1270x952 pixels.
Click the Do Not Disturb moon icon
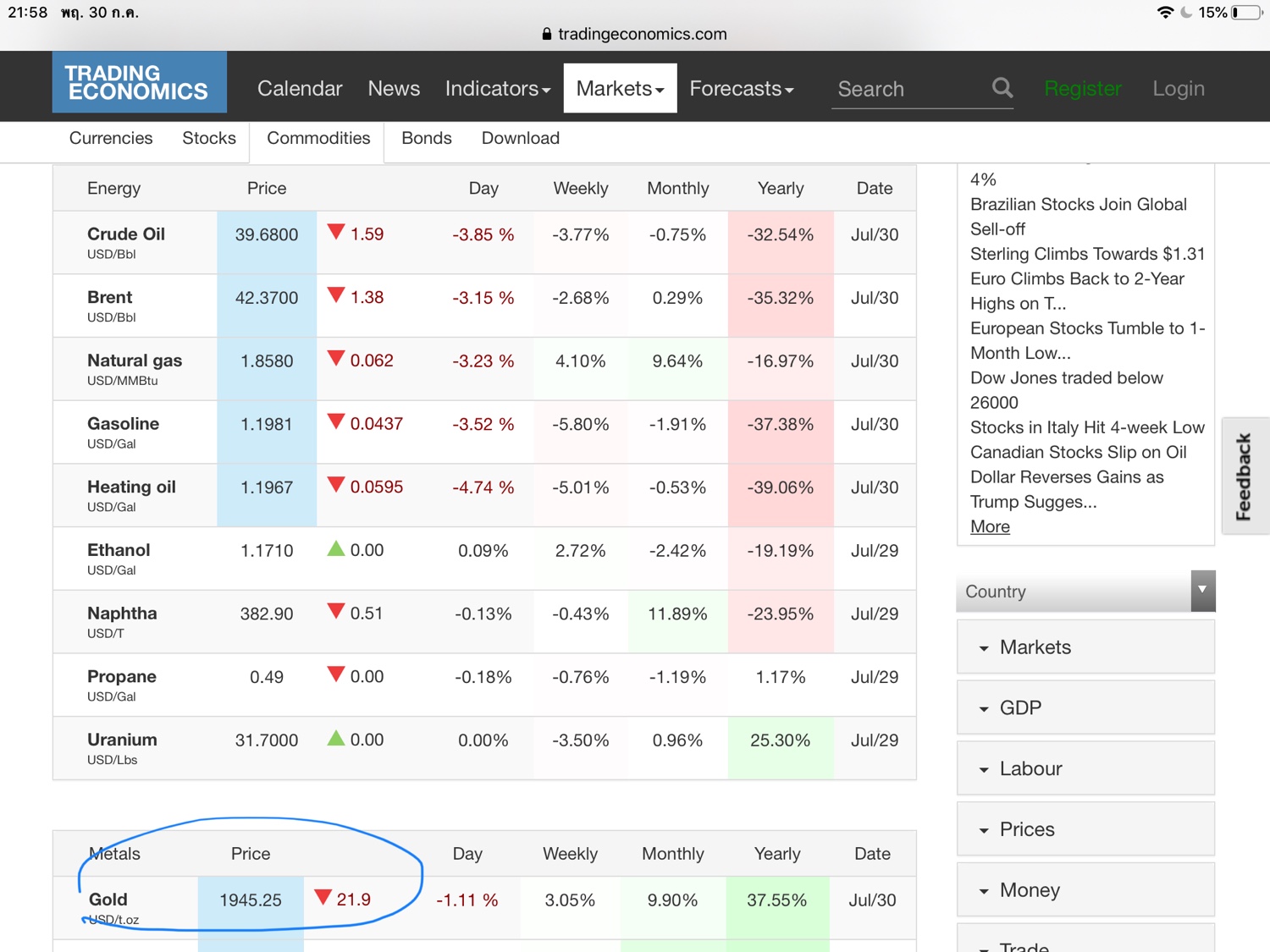1186,13
